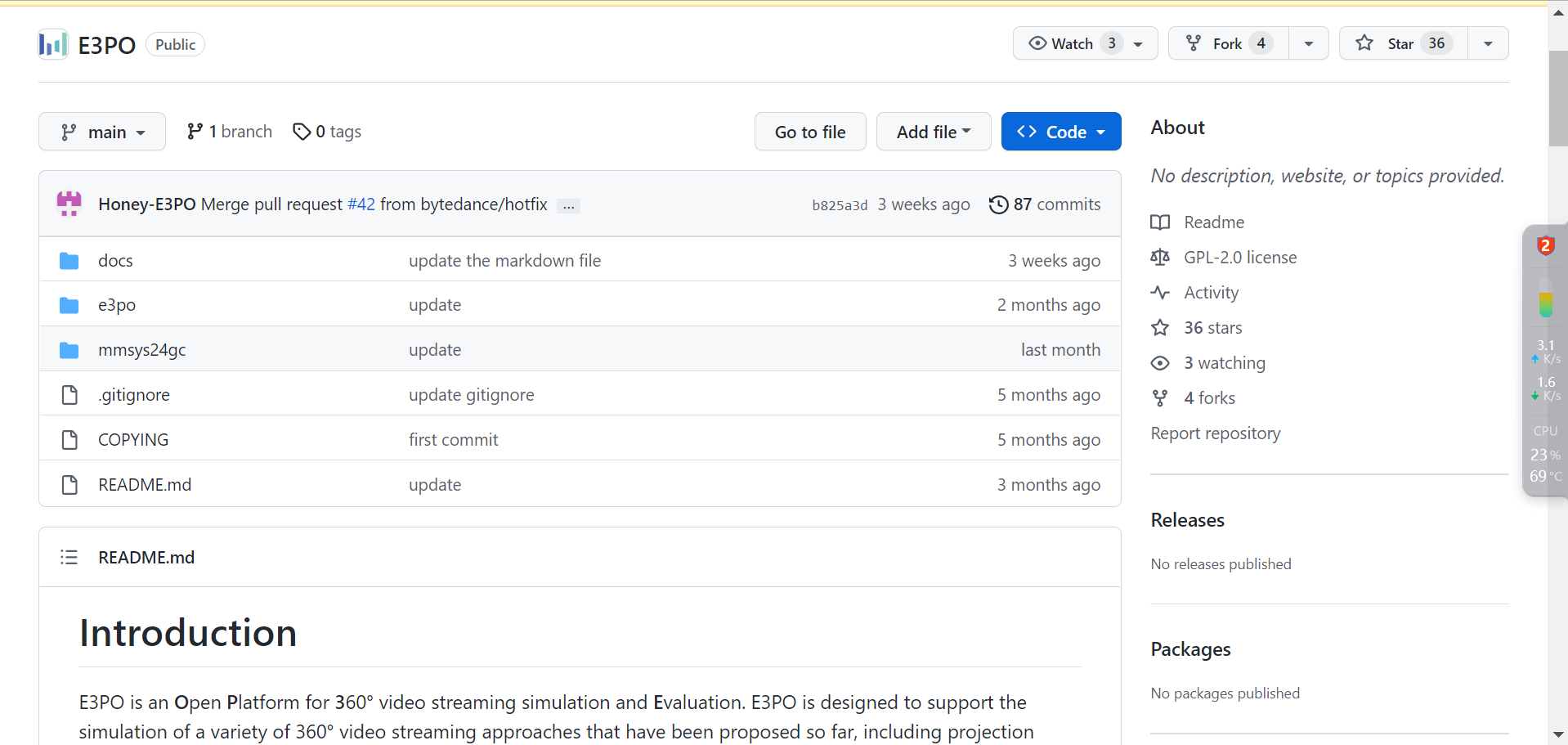Viewport: 1568px width, 745px height.
Task: View the 1 branch link
Action: pos(230,132)
